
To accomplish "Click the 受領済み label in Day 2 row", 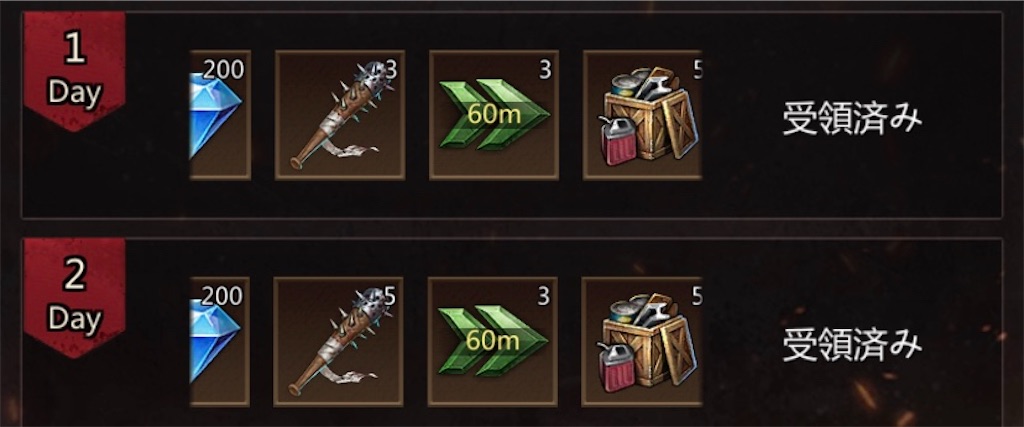I will [x=852, y=345].
